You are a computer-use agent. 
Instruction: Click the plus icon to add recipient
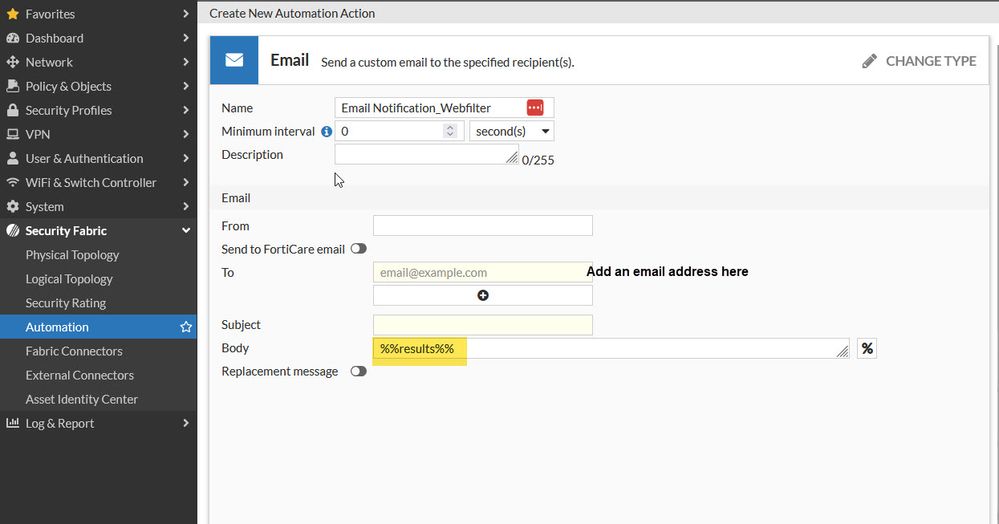click(483, 295)
